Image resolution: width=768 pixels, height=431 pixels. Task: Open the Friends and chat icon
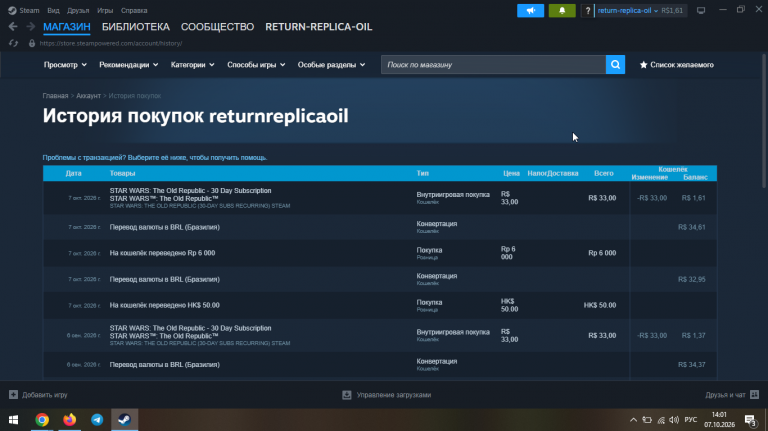click(754, 394)
